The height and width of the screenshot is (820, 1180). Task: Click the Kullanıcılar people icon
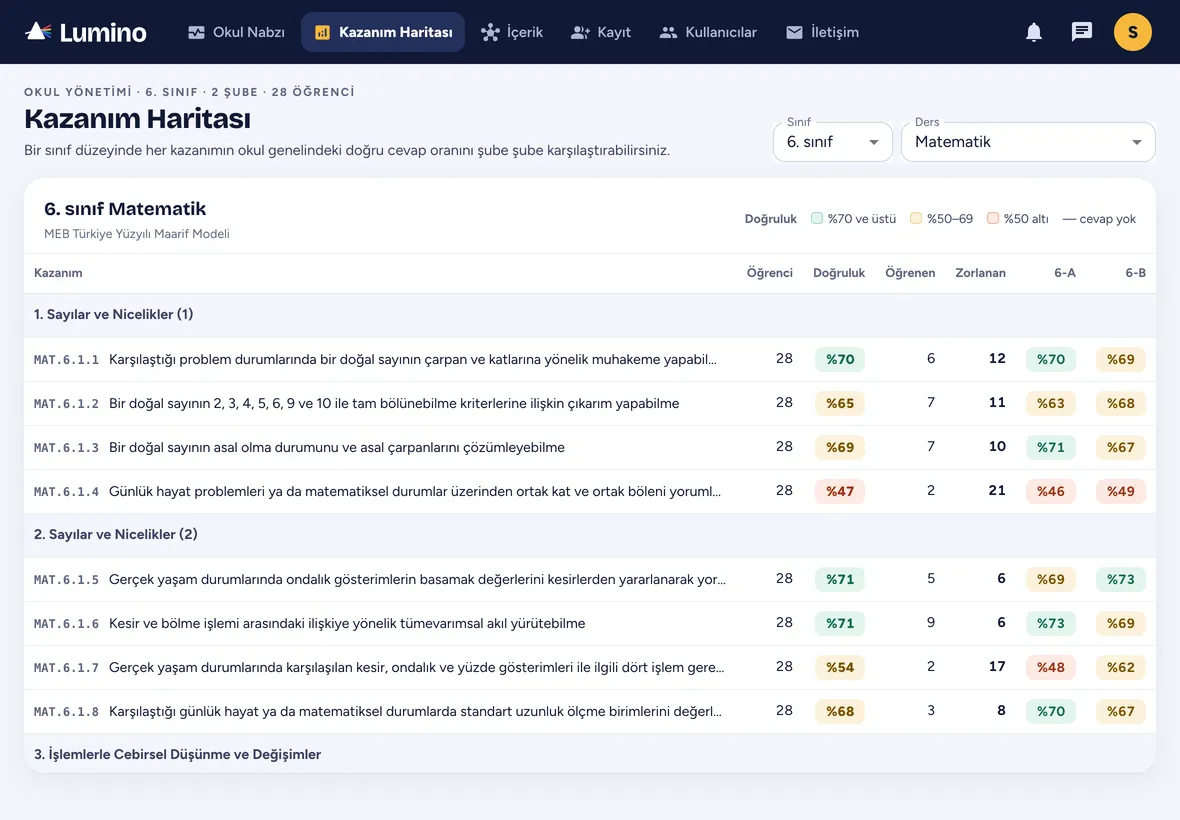tap(668, 32)
